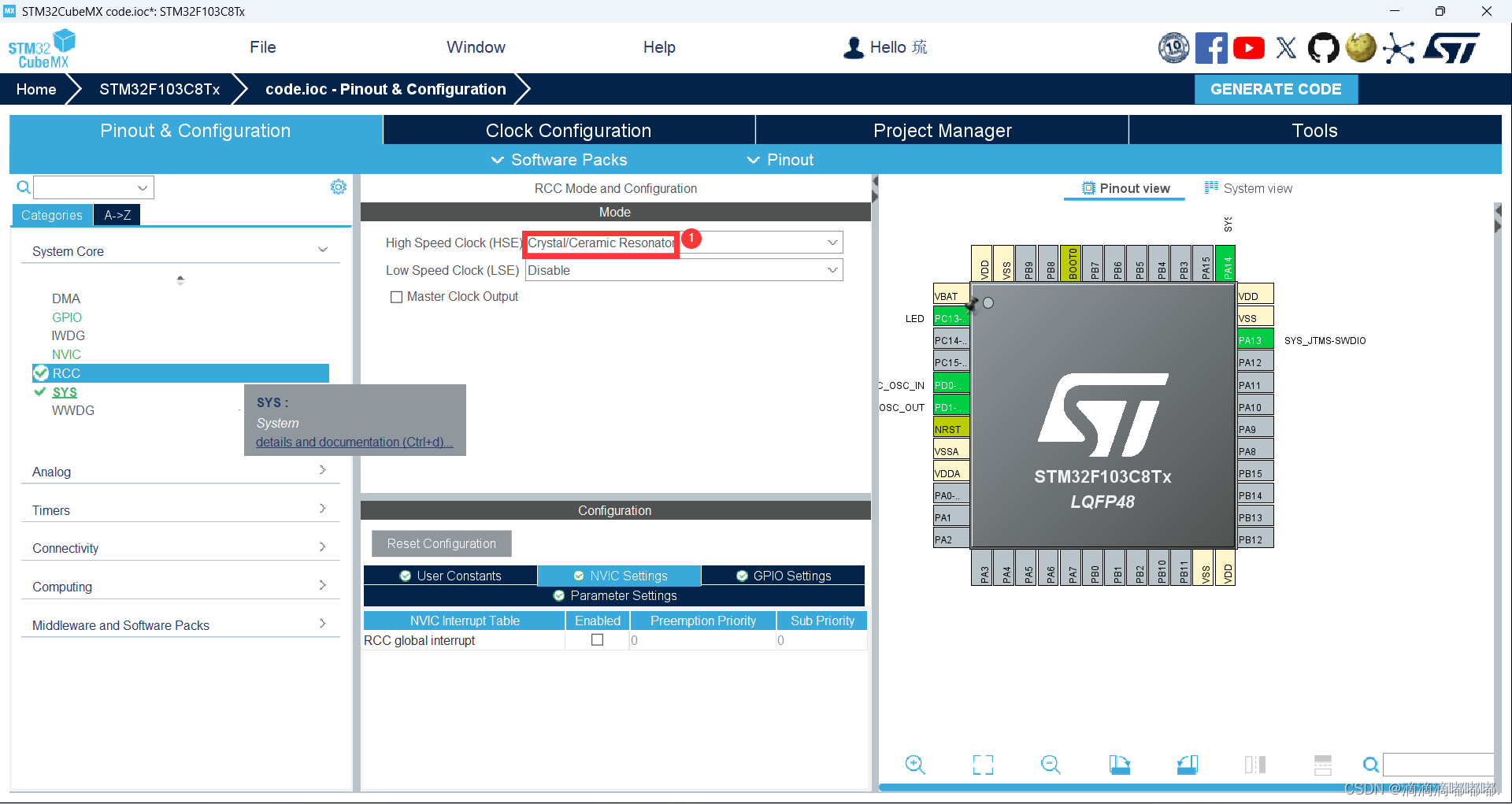Screen dimensions: 1512x804
Task: Switch to Project Manager tab
Action: 943,131
